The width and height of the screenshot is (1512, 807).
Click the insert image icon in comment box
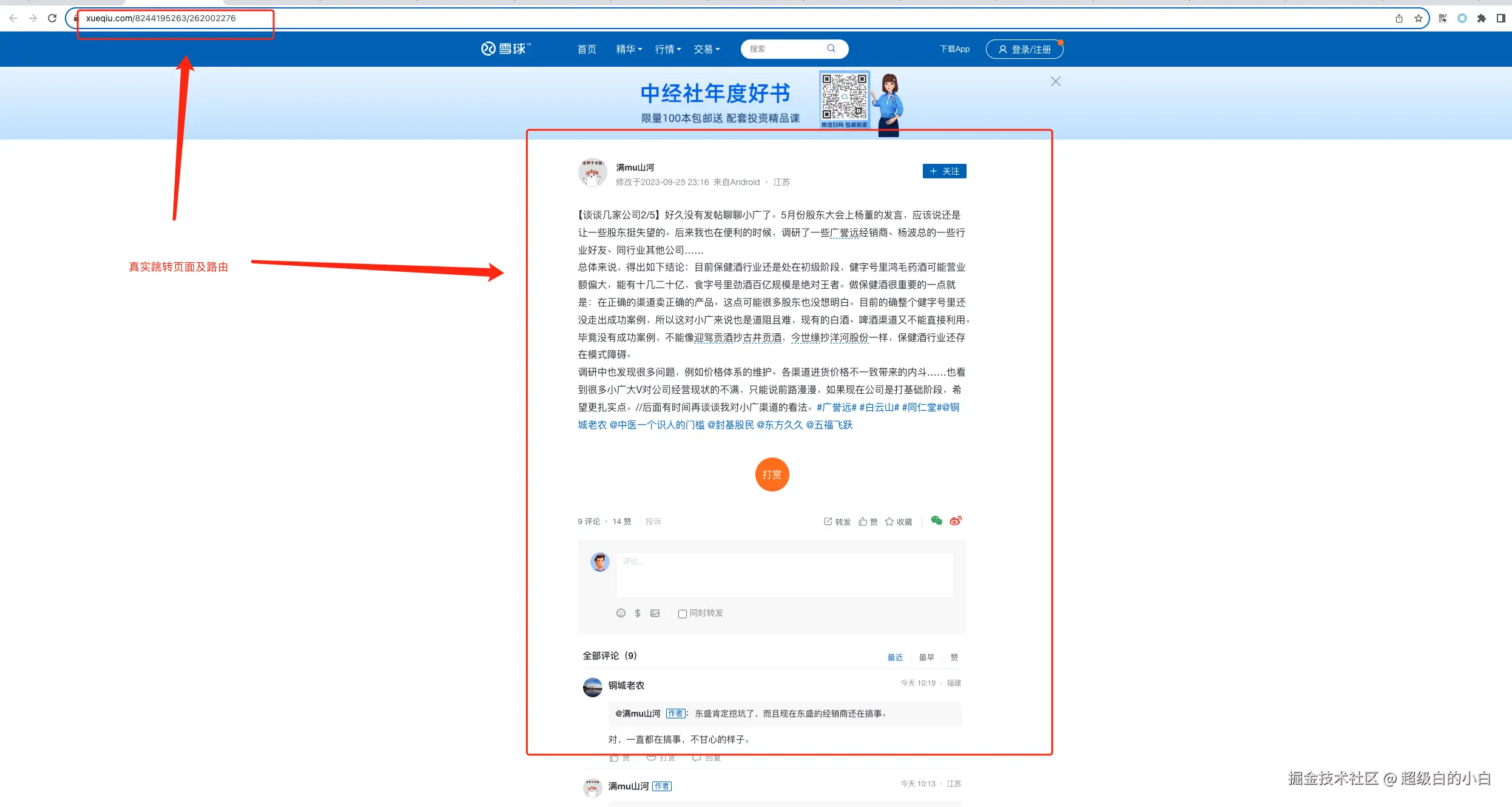pos(655,613)
